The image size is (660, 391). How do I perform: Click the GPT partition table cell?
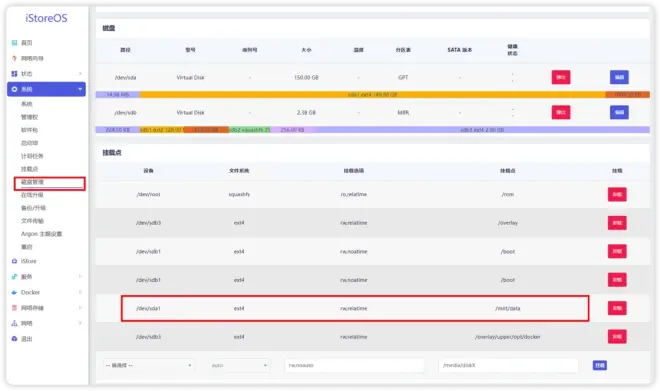point(403,77)
